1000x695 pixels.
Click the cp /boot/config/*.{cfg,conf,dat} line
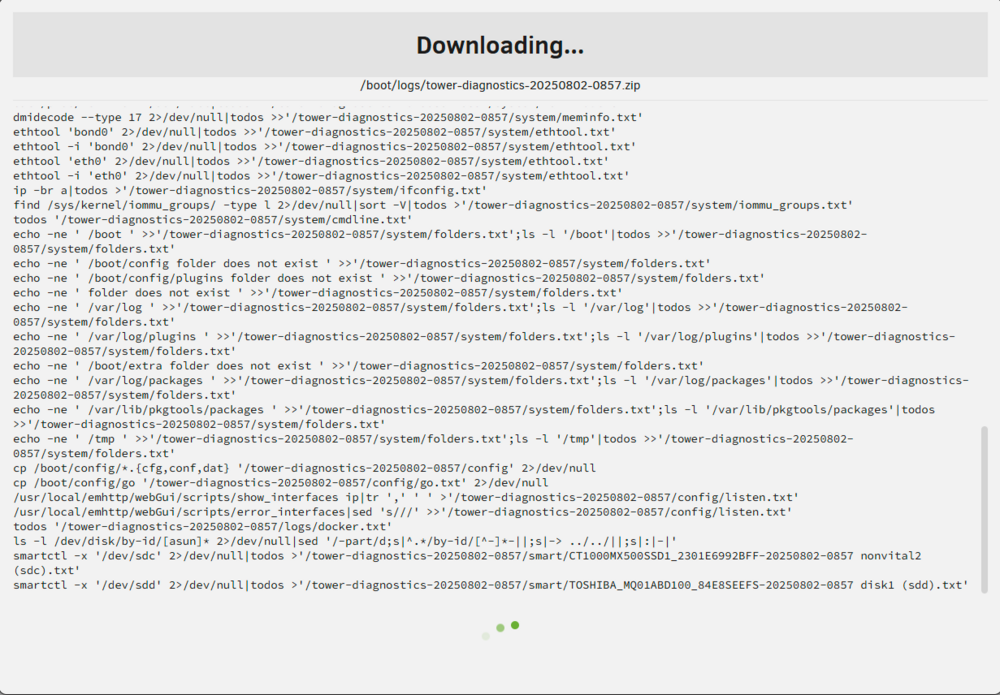[x=304, y=469]
